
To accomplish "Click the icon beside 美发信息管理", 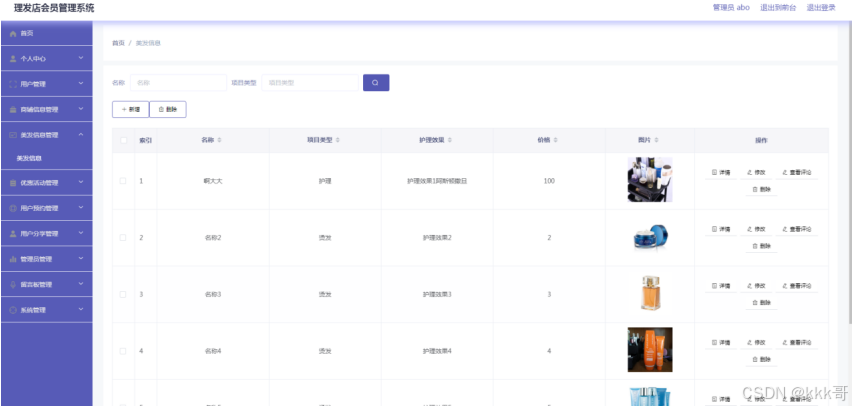I will (14, 135).
